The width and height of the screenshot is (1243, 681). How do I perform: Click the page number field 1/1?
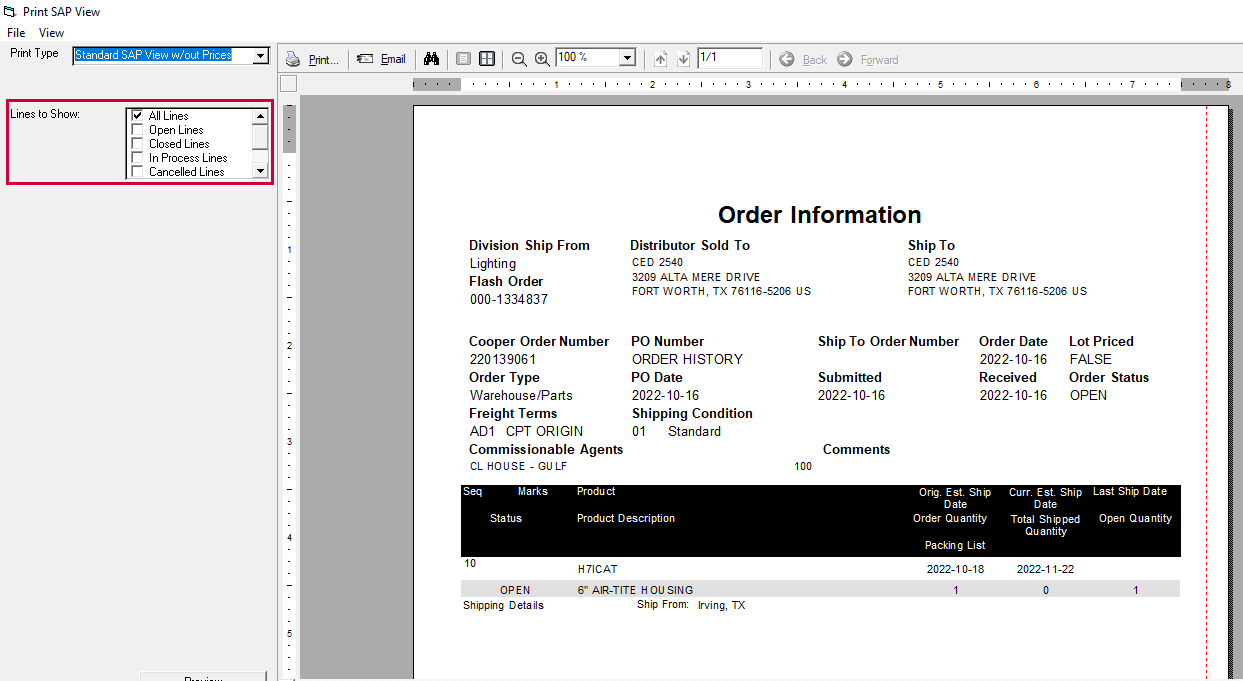(x=730, y=58)
